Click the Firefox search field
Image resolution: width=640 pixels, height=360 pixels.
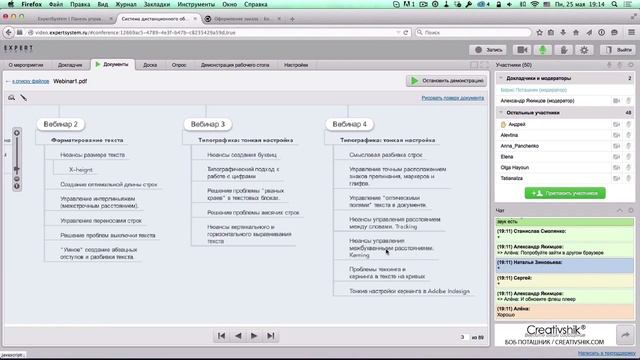coord(473,32)
